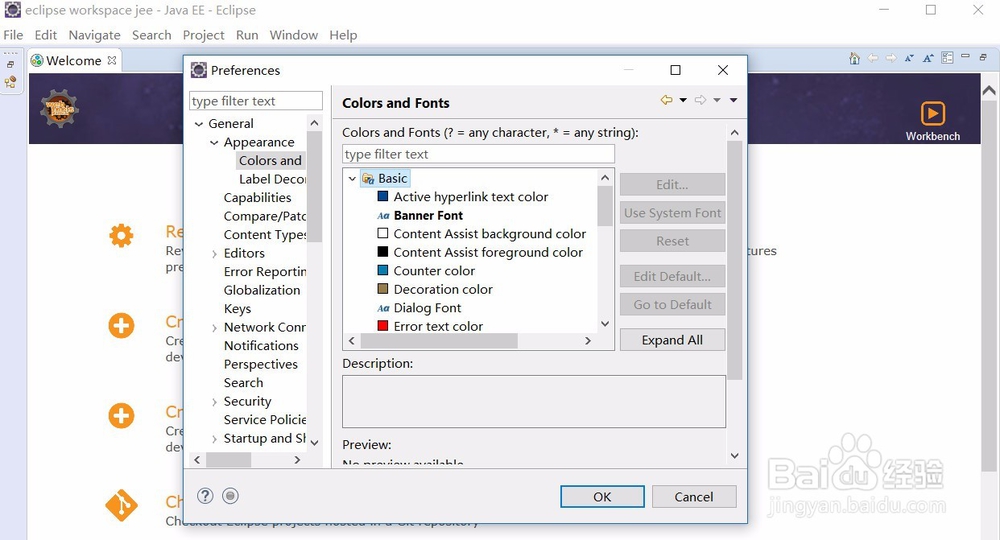Reduce font size on the Welcome page
Screen dimensions: 1000x540
[909, 58]
